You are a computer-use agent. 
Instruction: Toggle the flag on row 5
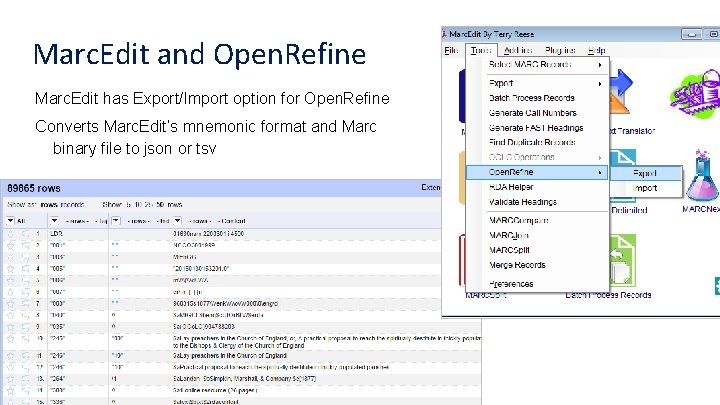pyautogui.click(x=25, y=280)
